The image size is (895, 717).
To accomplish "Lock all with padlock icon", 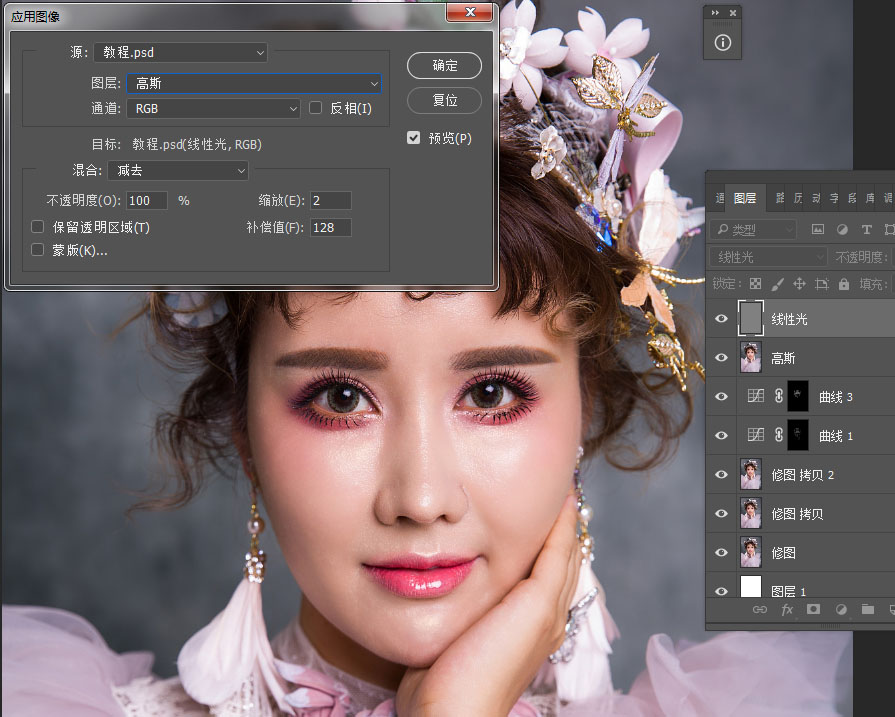I will (844, 284).
